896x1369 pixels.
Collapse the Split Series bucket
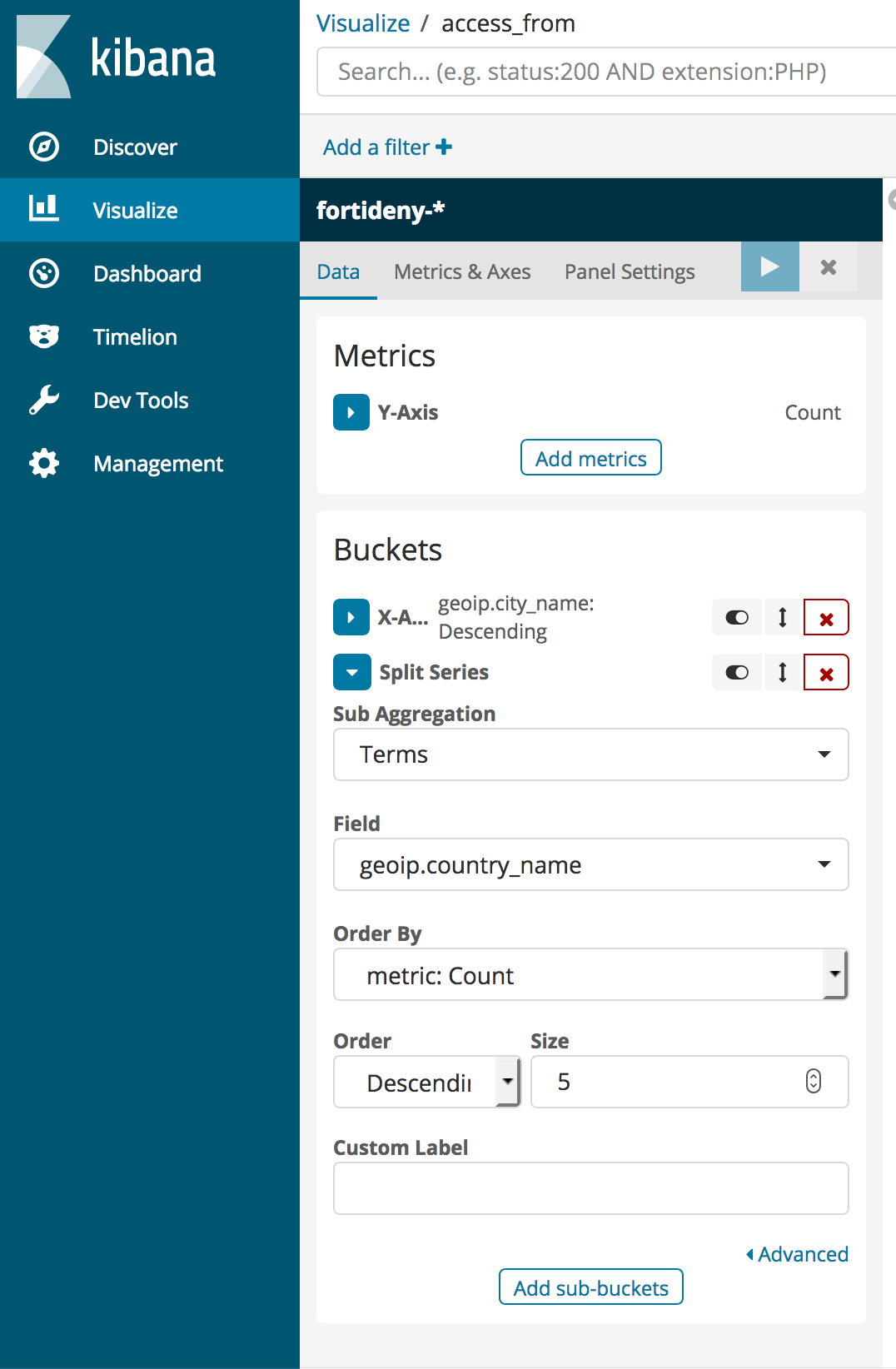coord(351,673)
